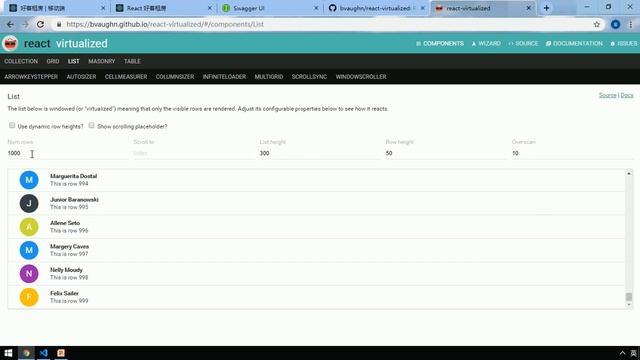This screenshot has height=360, width=640.
Task: Enable Show scrolling placeholder checkbox
Action: coord(91,125)
